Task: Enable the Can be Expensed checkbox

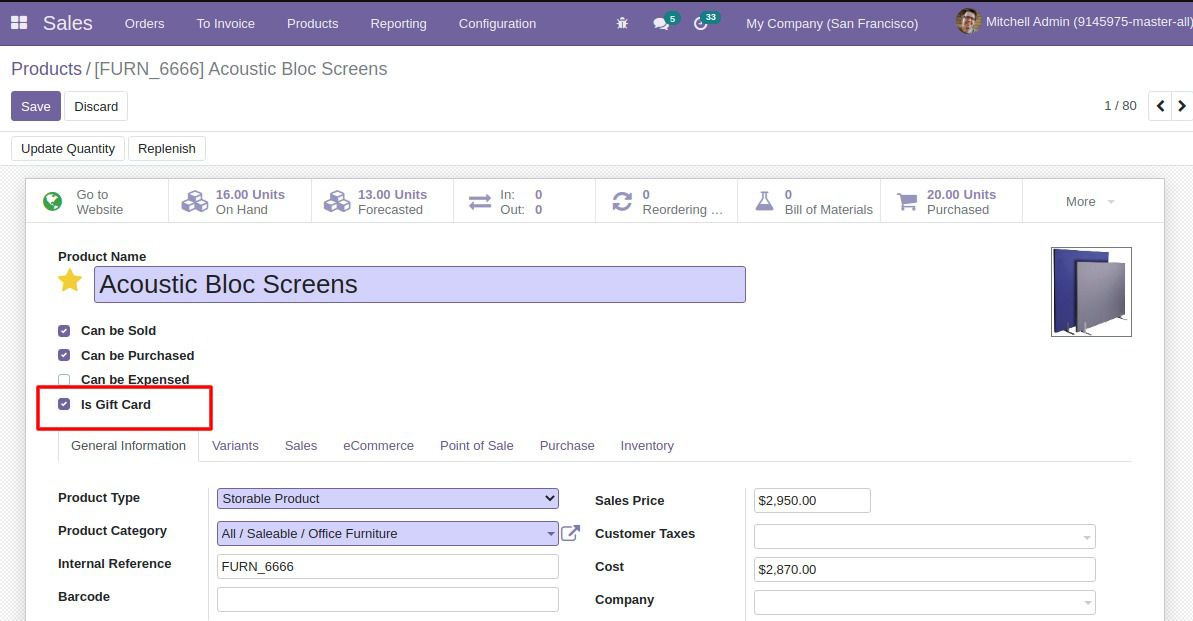Action: (63, 379)
